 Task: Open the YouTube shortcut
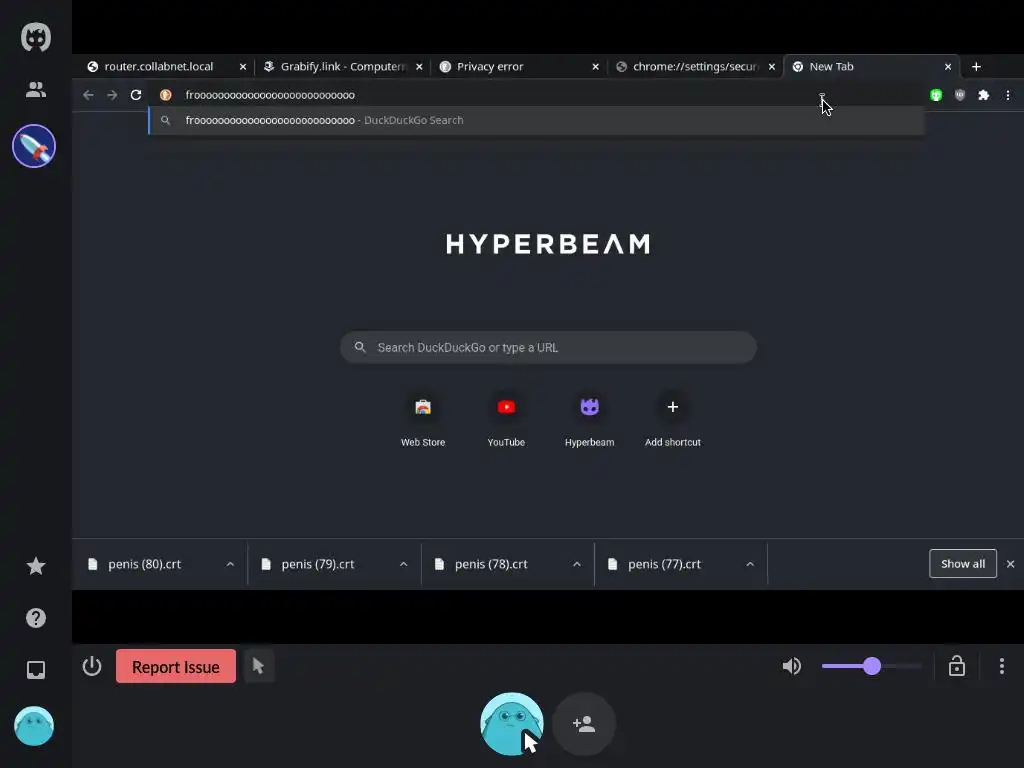click(506, 419)
